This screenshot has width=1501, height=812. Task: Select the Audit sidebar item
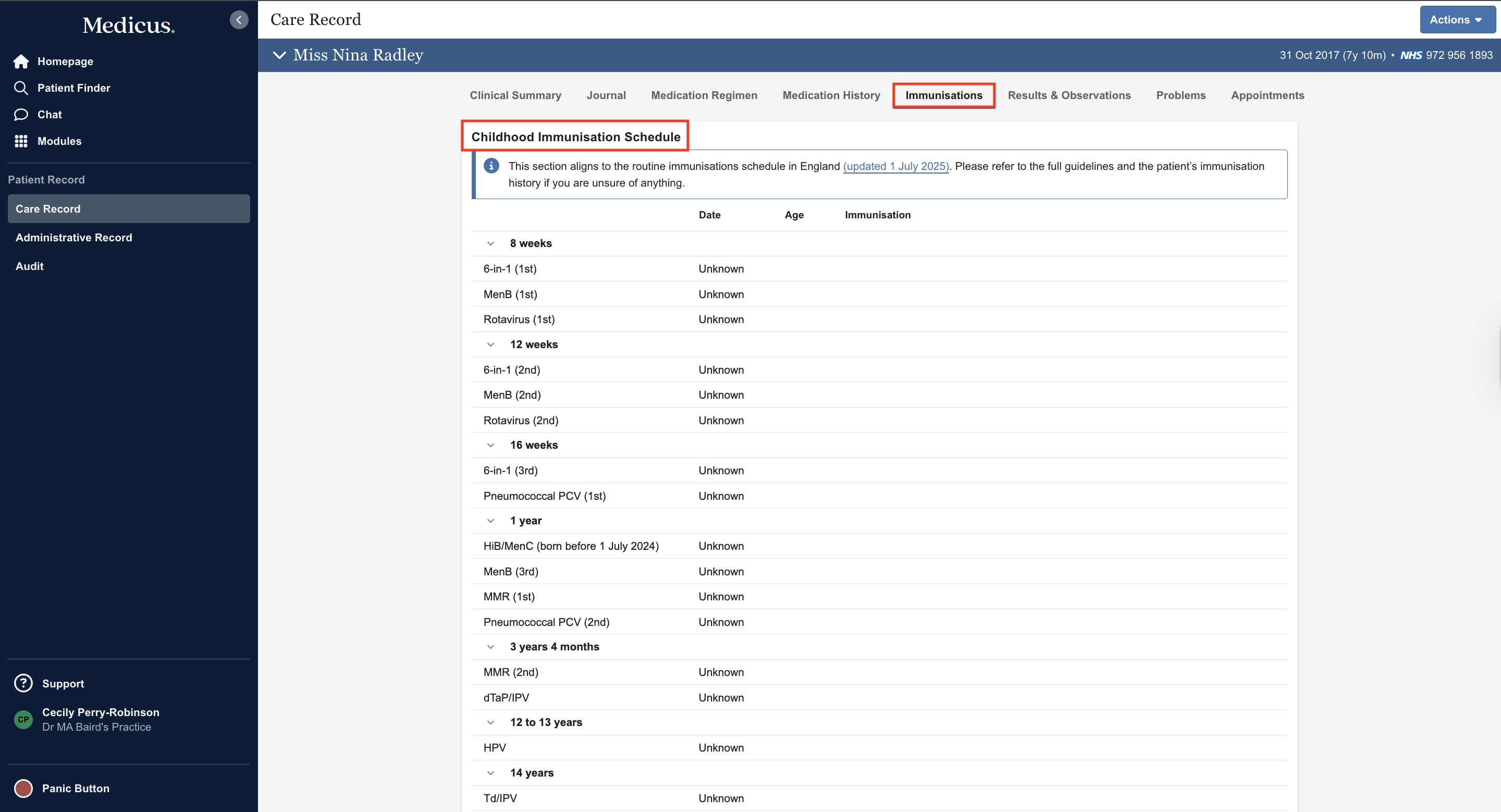pos(30,266)
